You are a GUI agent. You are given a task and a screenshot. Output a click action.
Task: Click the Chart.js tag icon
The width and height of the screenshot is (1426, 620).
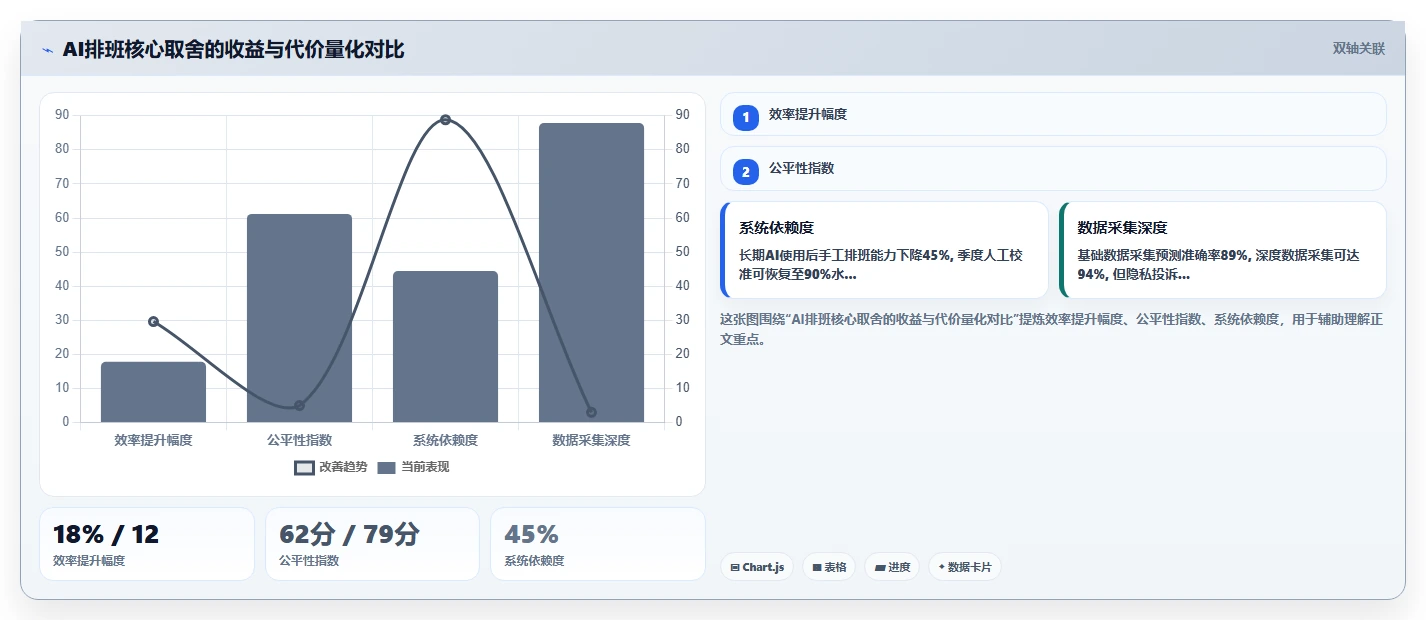click(x=735, y=567)
